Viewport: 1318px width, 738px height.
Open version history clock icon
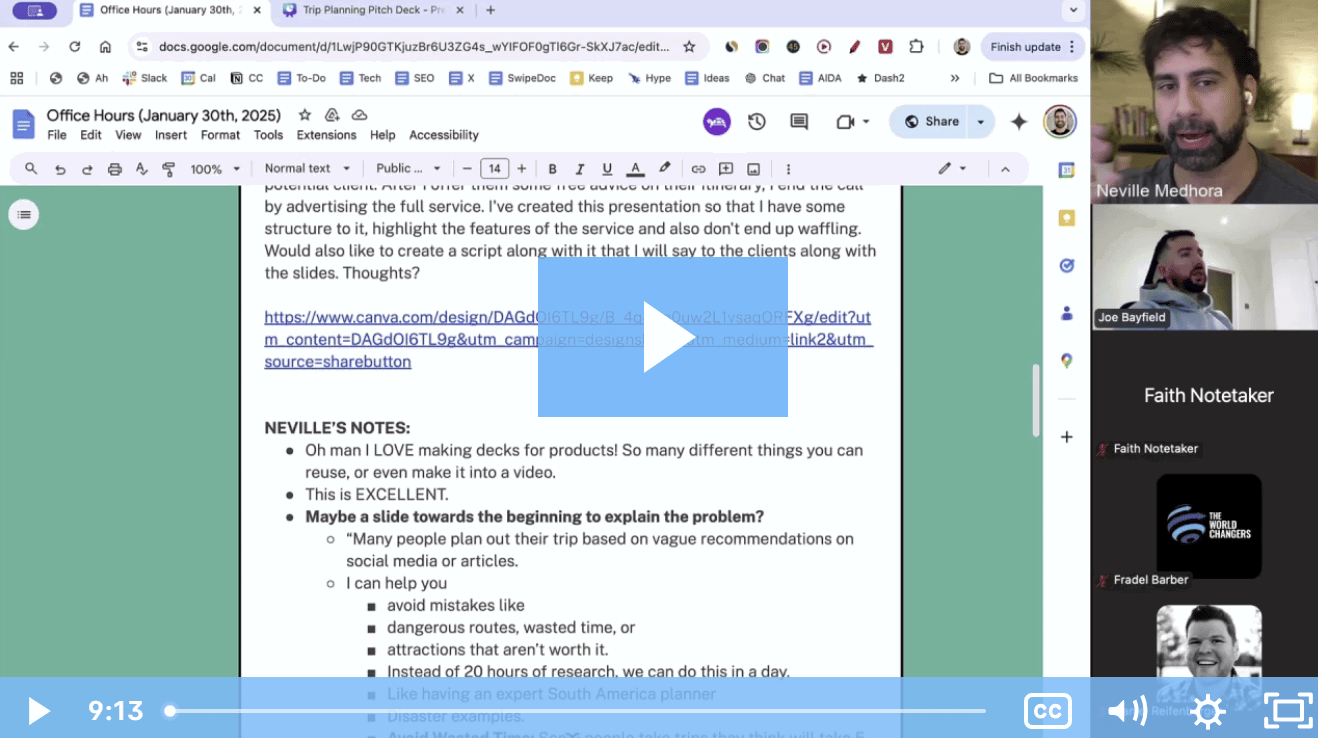757,122
